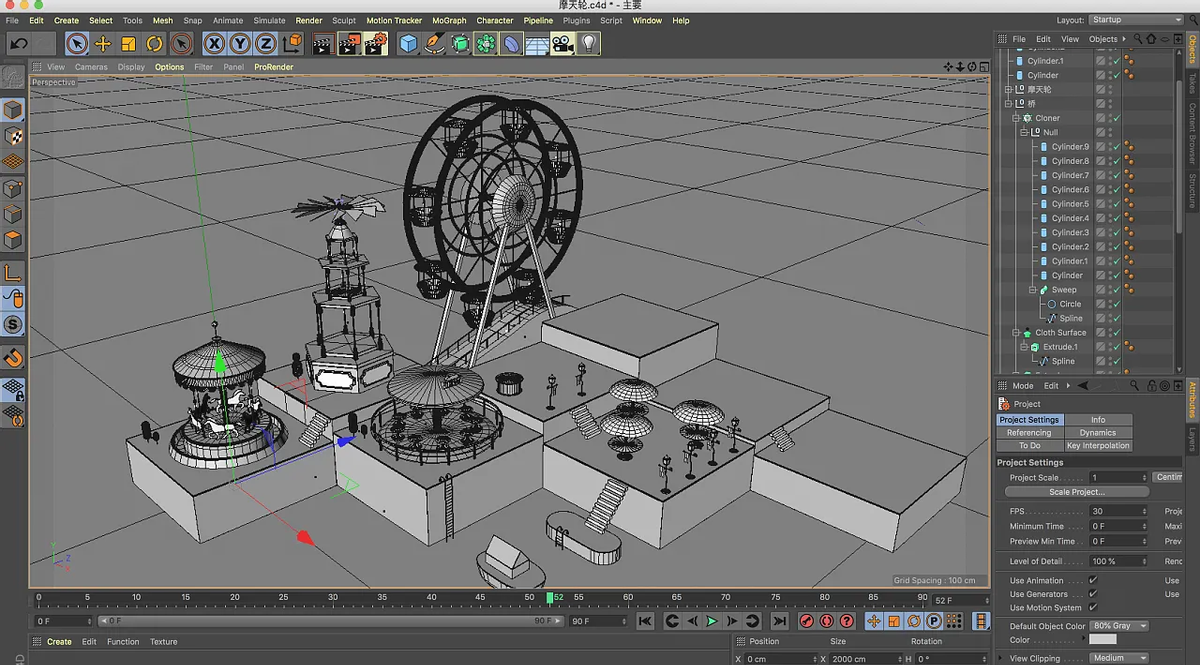
Task: Click the project Color swatch
Action: [x=1103, y=640]
